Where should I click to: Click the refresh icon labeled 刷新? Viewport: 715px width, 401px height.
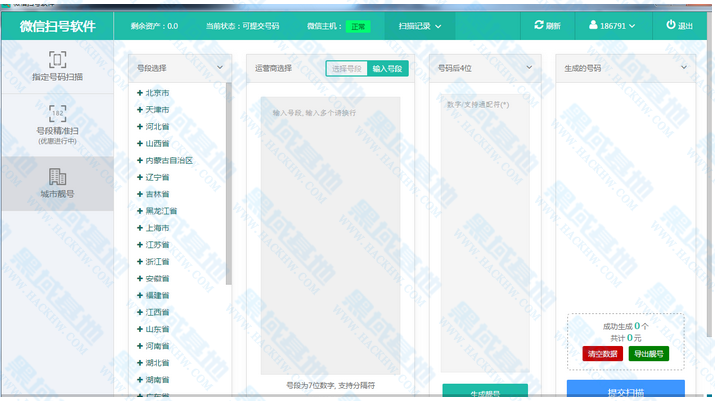[x=539, y=25]
